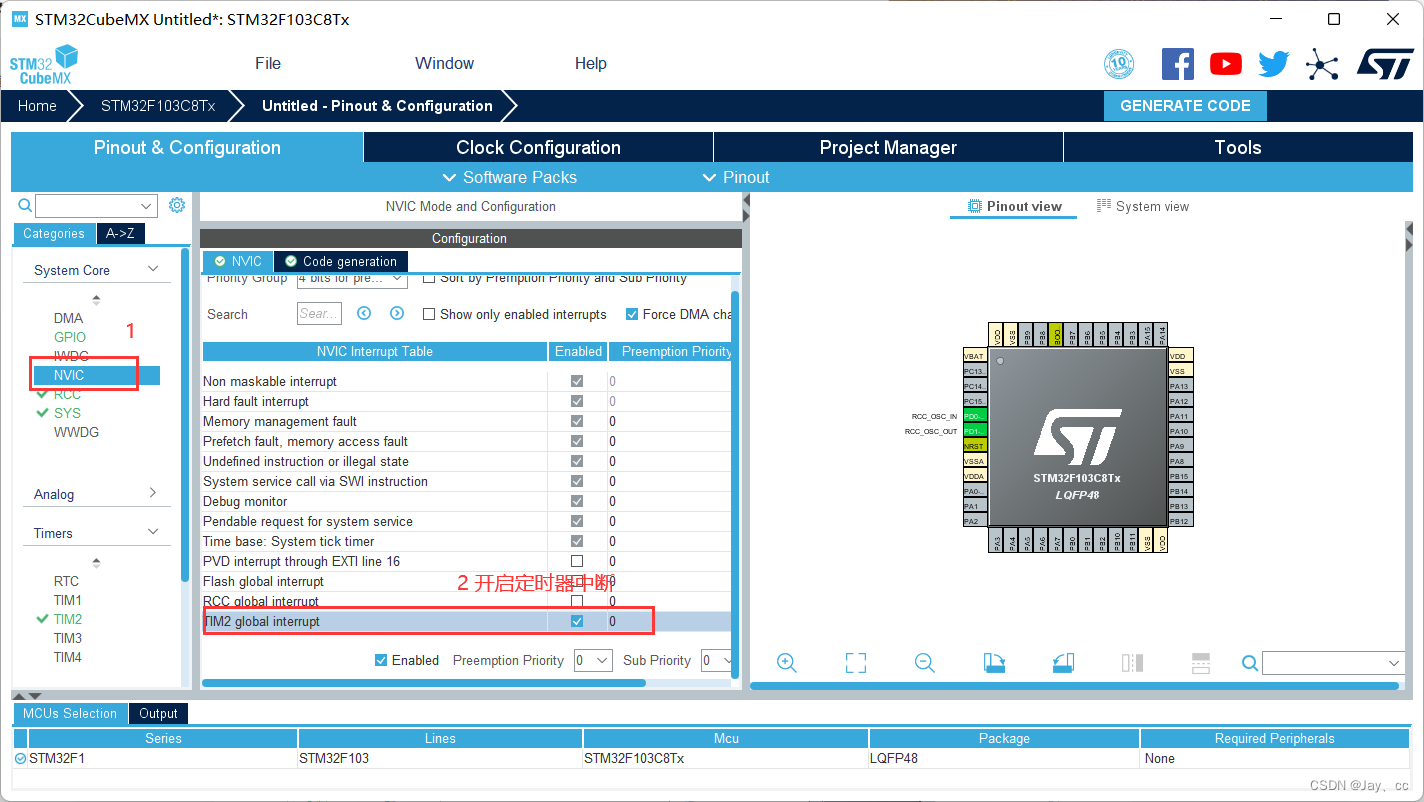
Task: Open the Output tab at bottom
Action: click(158, 713)
